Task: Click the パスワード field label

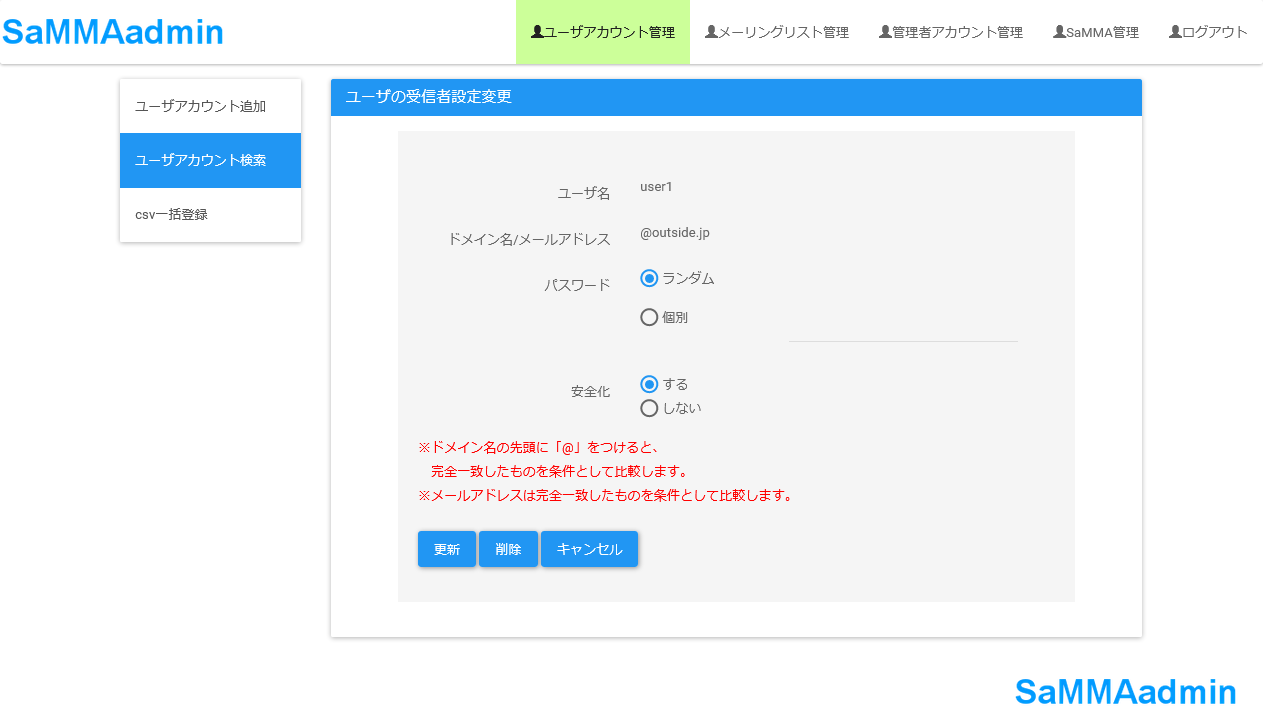Action: click(x=577, y=285)
